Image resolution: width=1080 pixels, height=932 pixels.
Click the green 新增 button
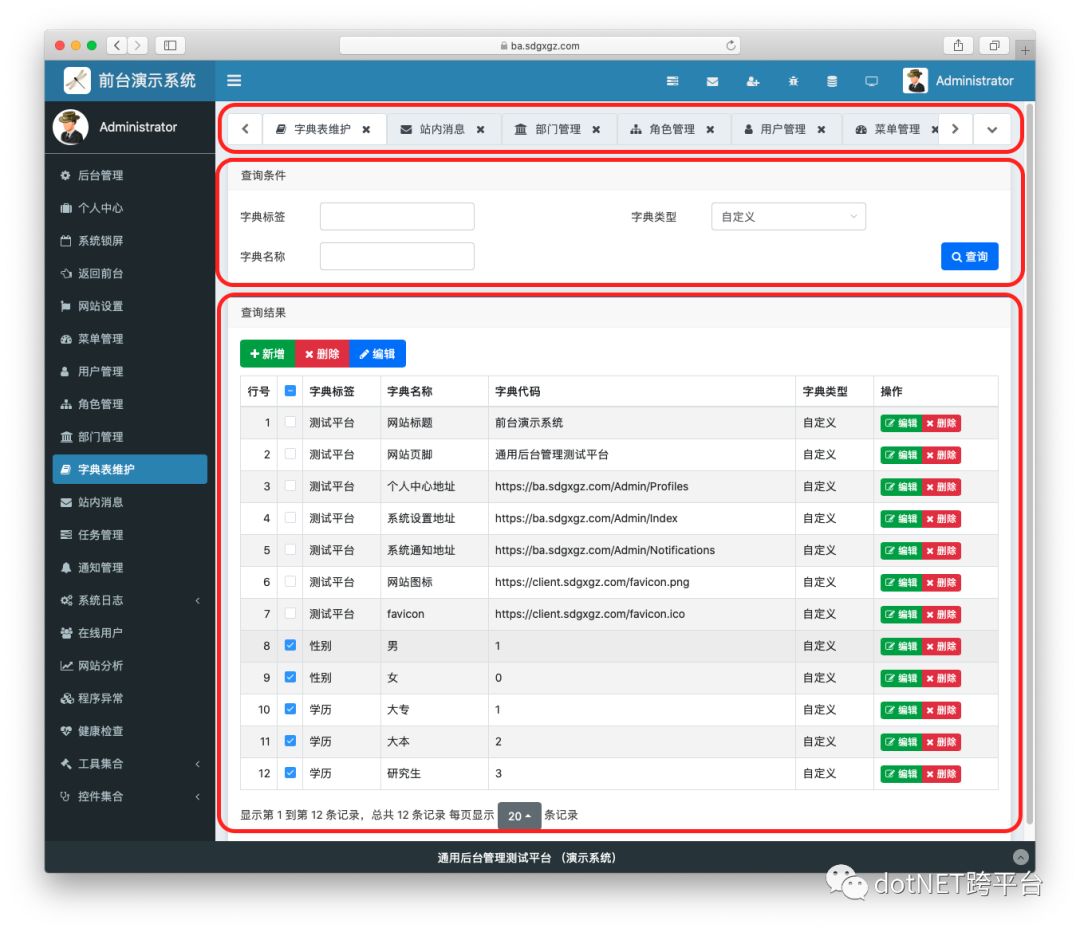click(267, 354)
